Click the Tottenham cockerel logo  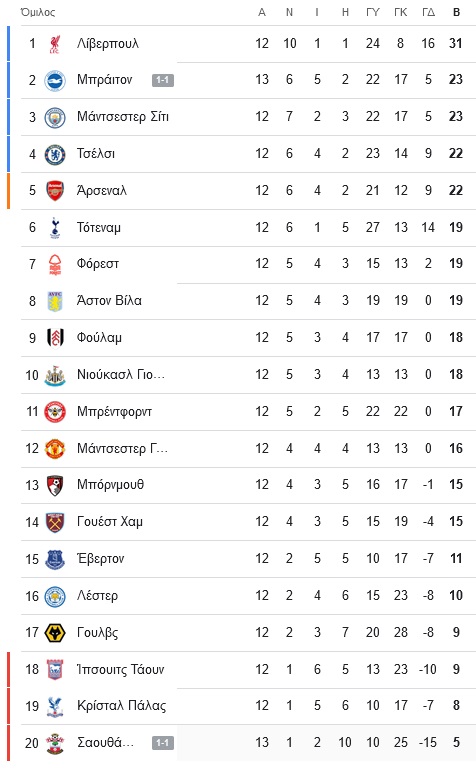pos(55,228)
